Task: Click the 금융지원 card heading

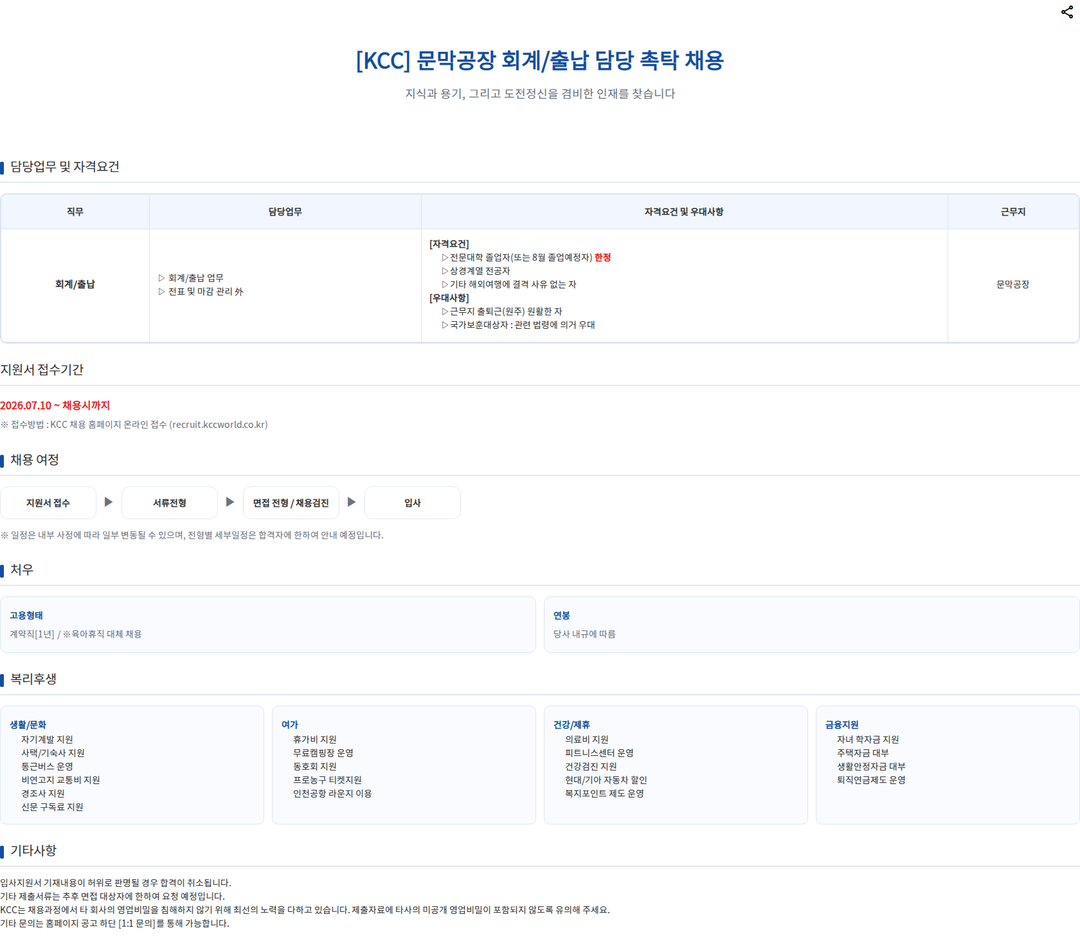Action: point(842,724)
